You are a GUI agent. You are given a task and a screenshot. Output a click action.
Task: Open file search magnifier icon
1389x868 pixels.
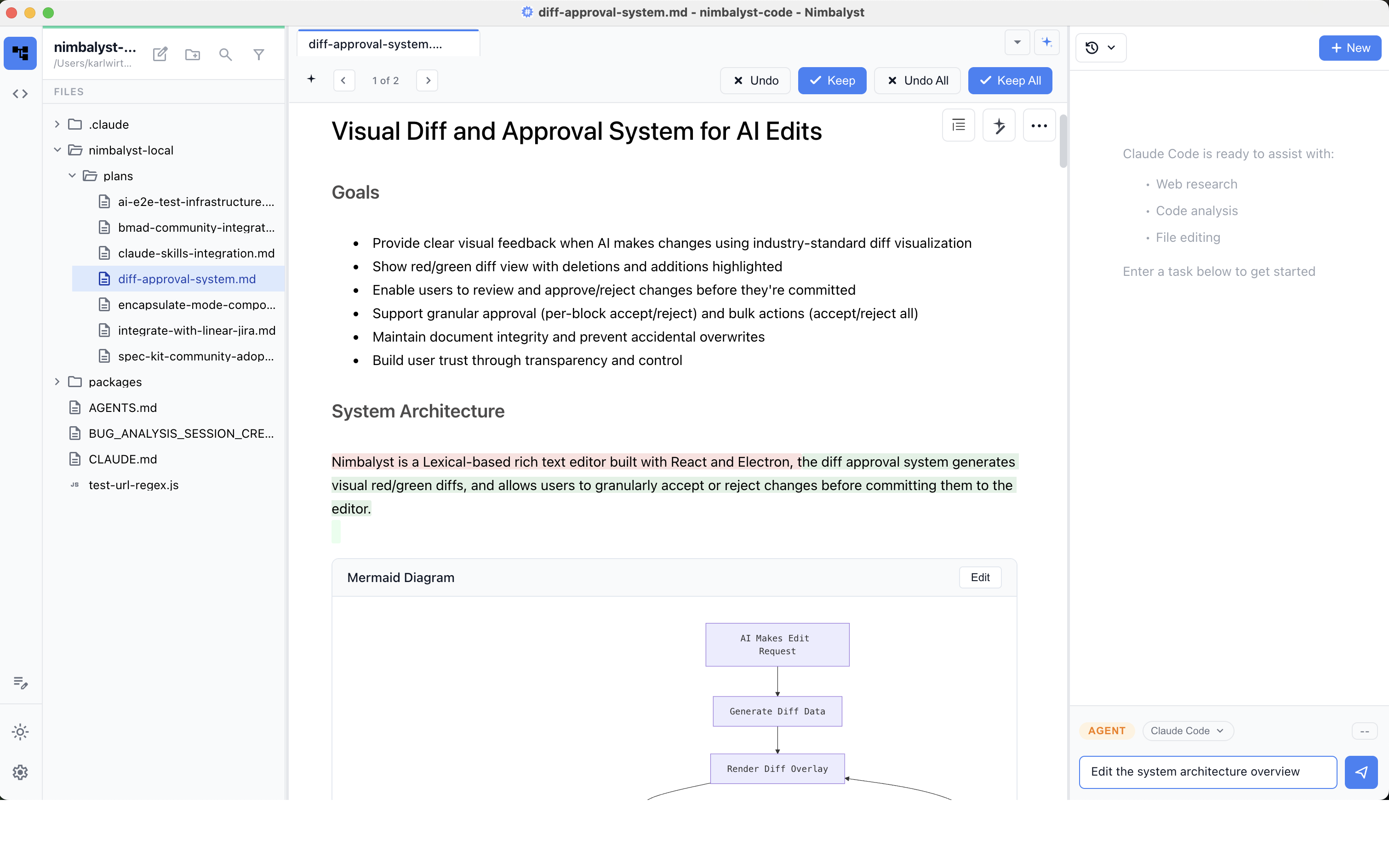(226, 55)
